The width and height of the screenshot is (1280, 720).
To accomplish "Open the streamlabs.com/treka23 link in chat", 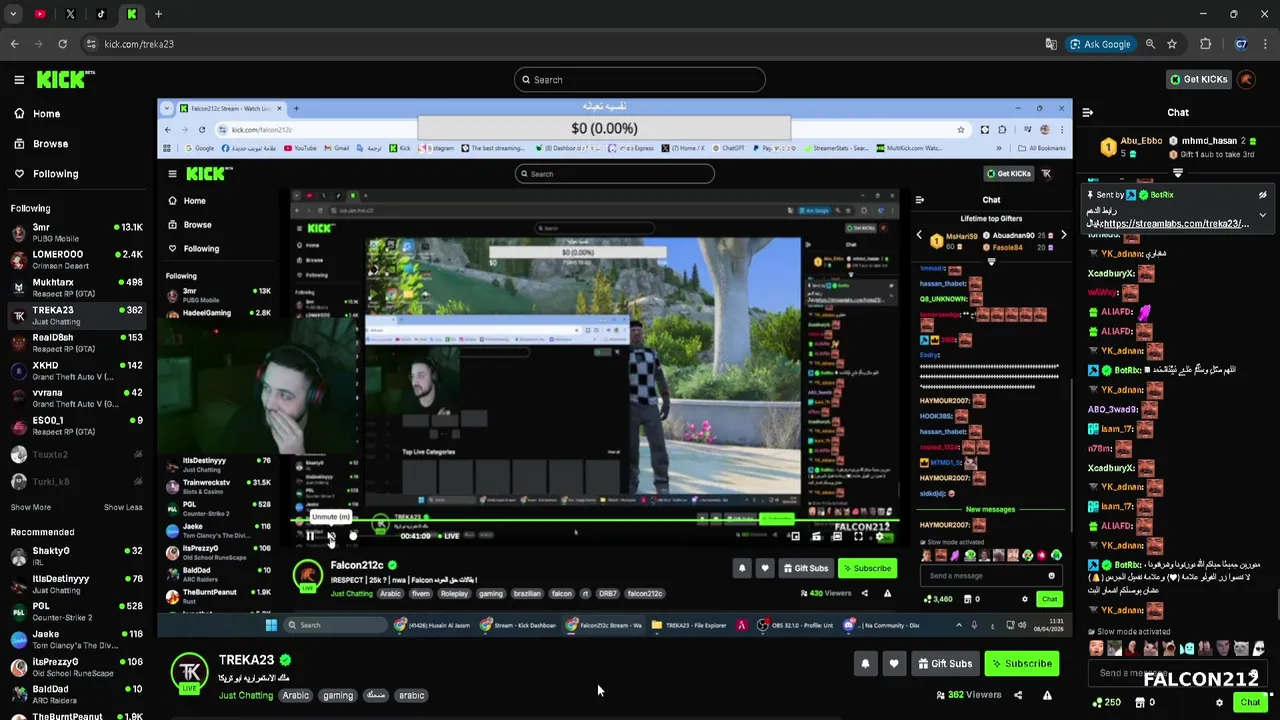I will click(1176, 224).
